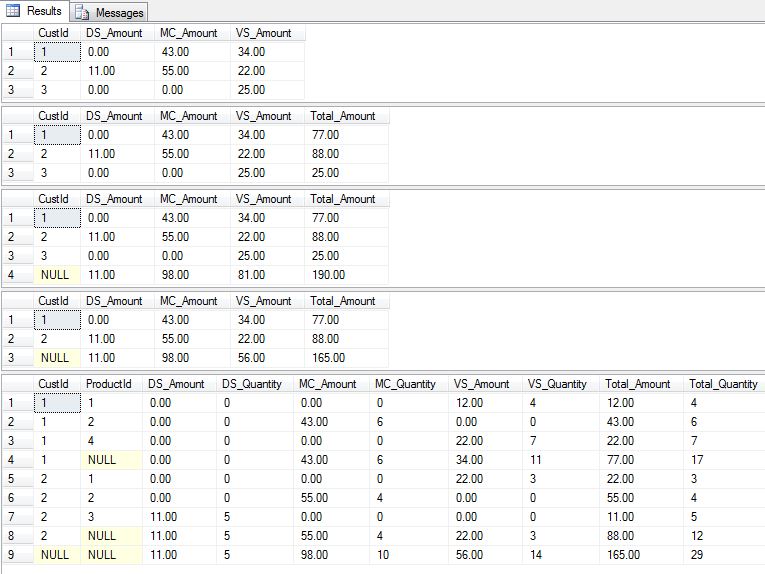This screenshot has height=574, width=765.
Task: Click the 190.00 total cell
Action: [346, 275]
